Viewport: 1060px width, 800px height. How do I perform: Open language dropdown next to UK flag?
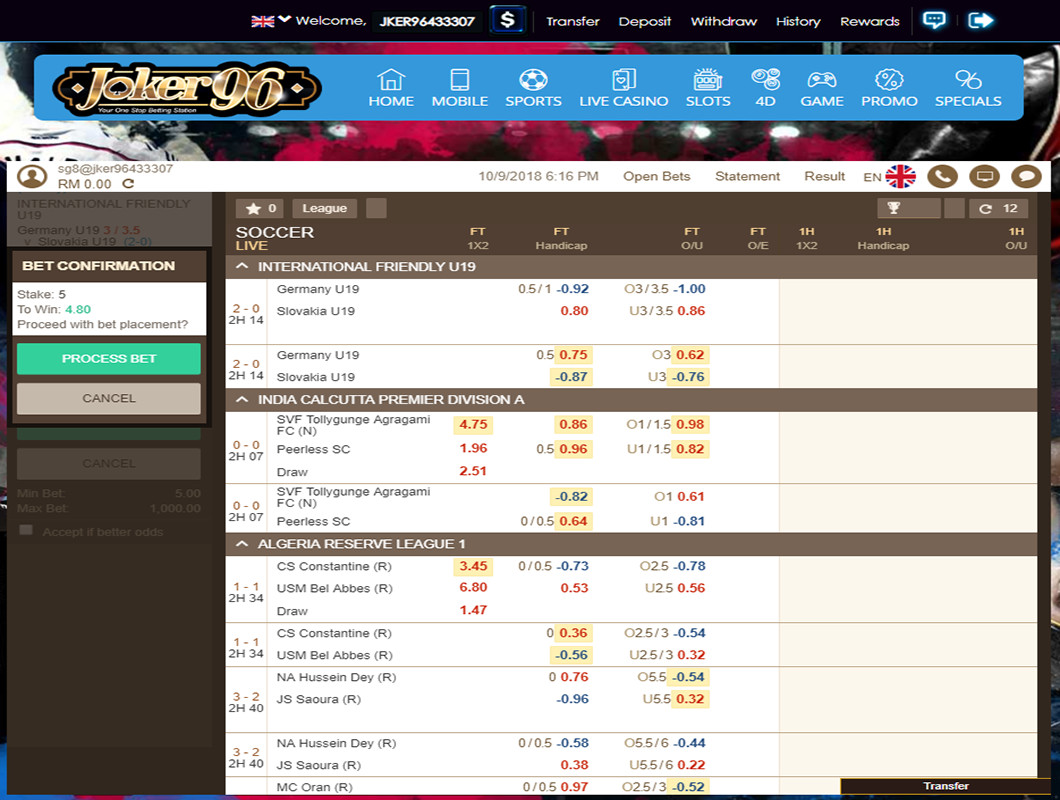coord(285,19)
